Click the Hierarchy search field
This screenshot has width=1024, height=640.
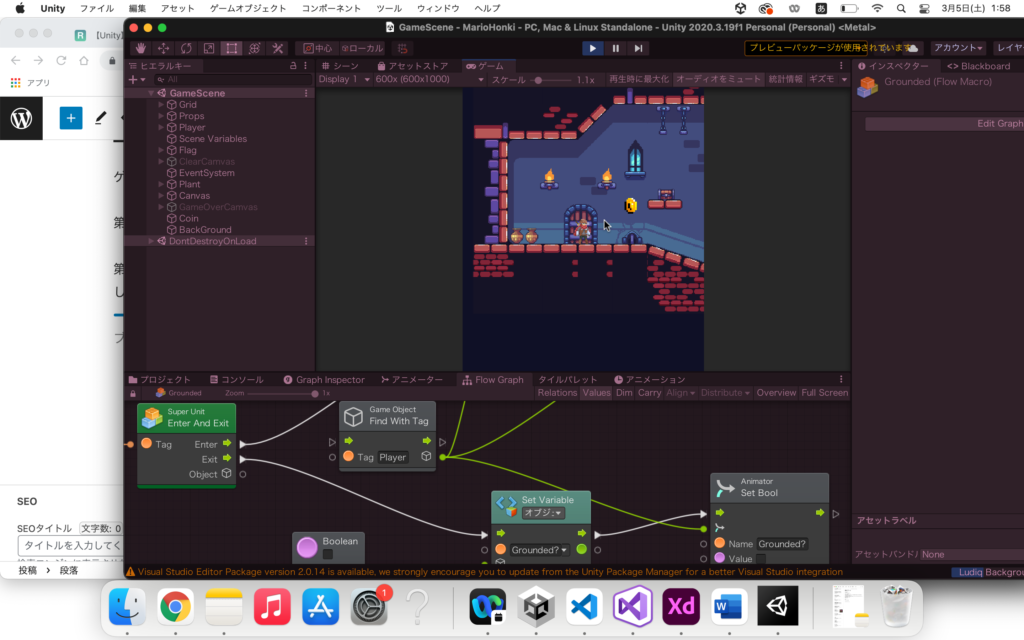click(232, 80)
